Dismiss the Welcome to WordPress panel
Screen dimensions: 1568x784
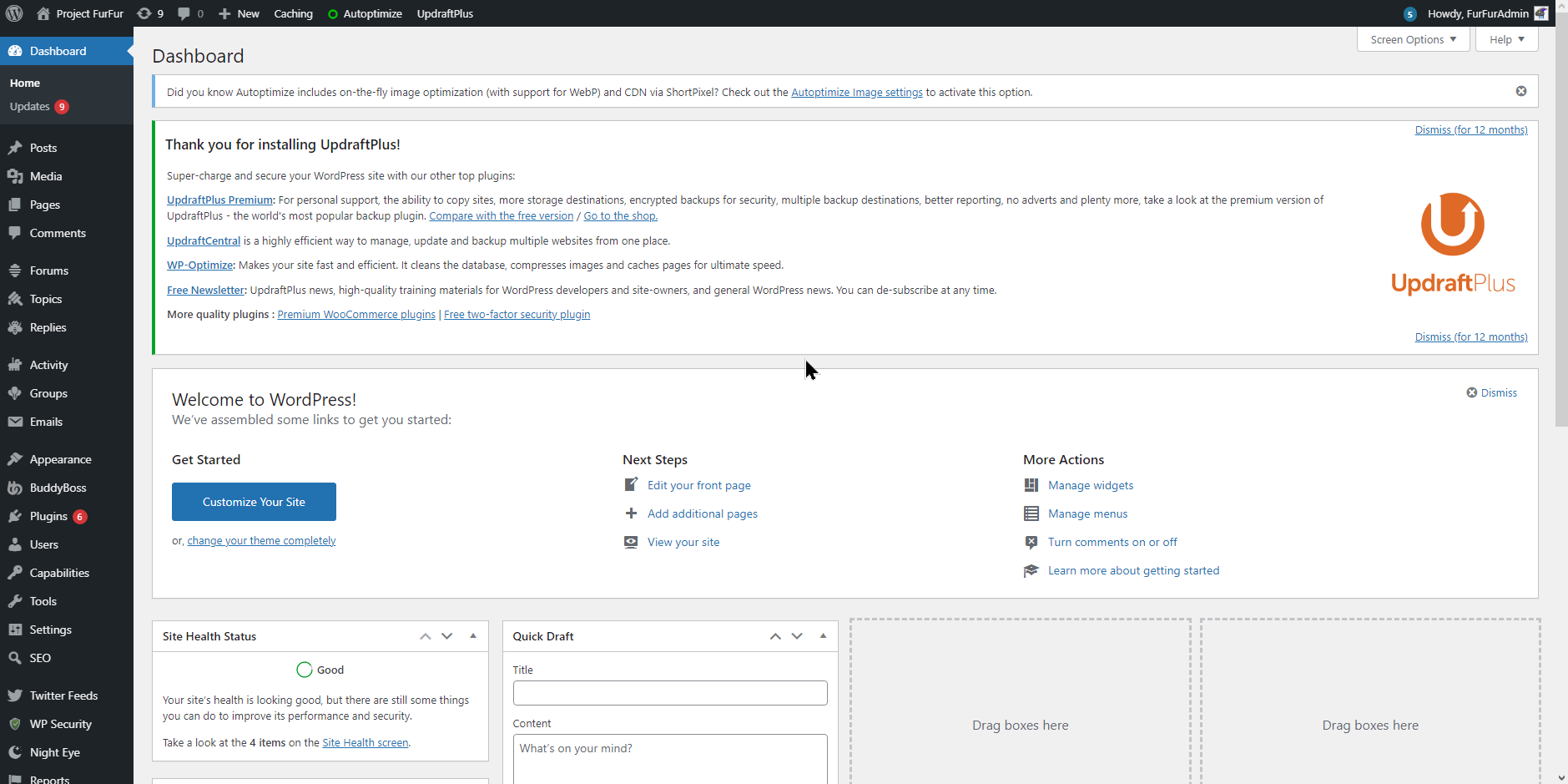click(x=1492, y=392)
